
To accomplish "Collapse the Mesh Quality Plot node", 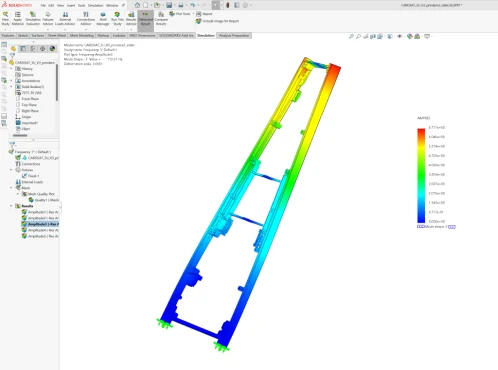I will click(18, 194).
